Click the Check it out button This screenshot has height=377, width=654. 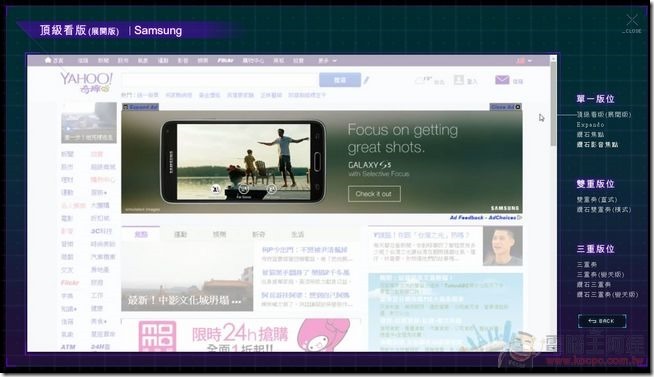point(374,194)
